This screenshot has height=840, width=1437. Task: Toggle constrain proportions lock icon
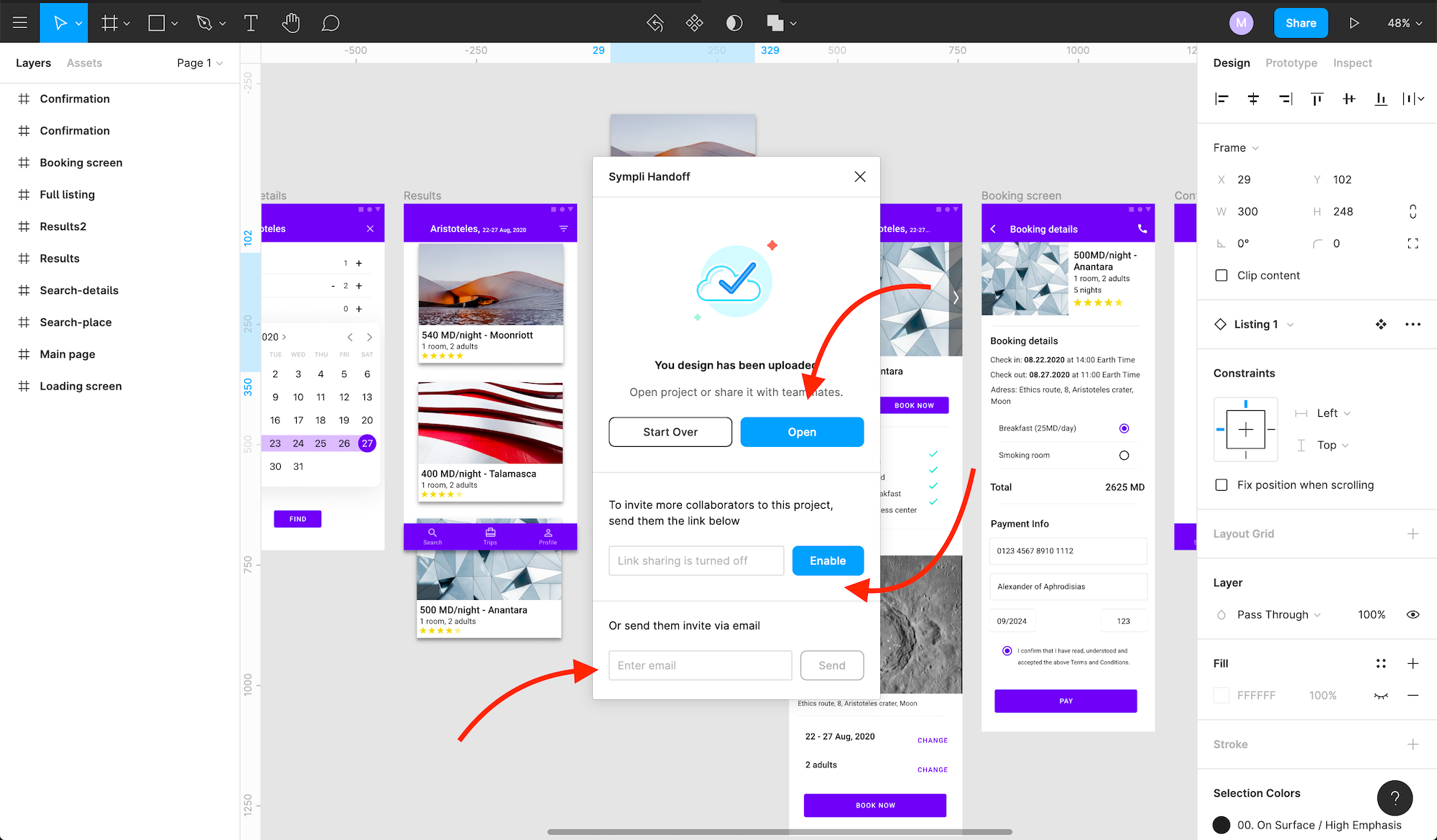pos(1413,211)
